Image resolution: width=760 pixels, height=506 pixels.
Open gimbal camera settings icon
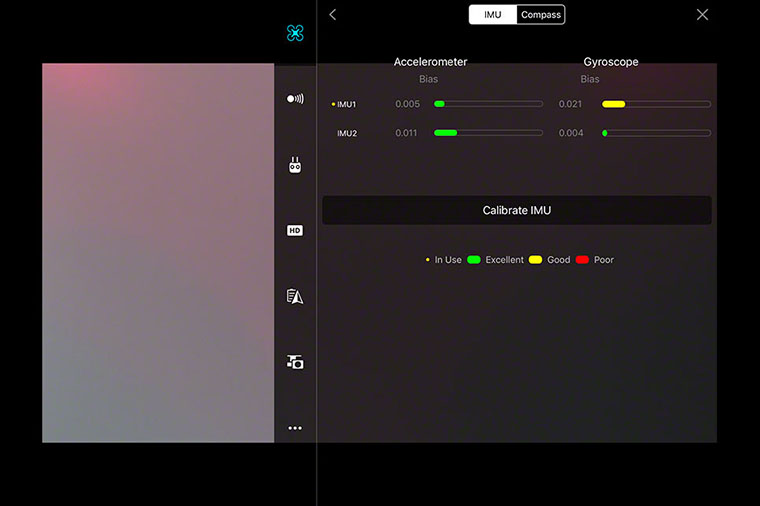(295, 362)
